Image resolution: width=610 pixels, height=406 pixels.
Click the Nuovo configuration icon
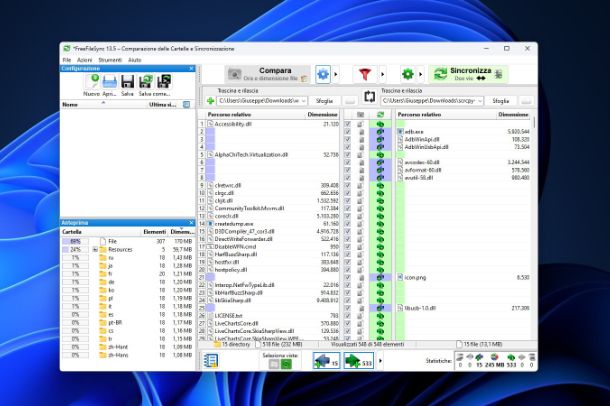(92, 82)
